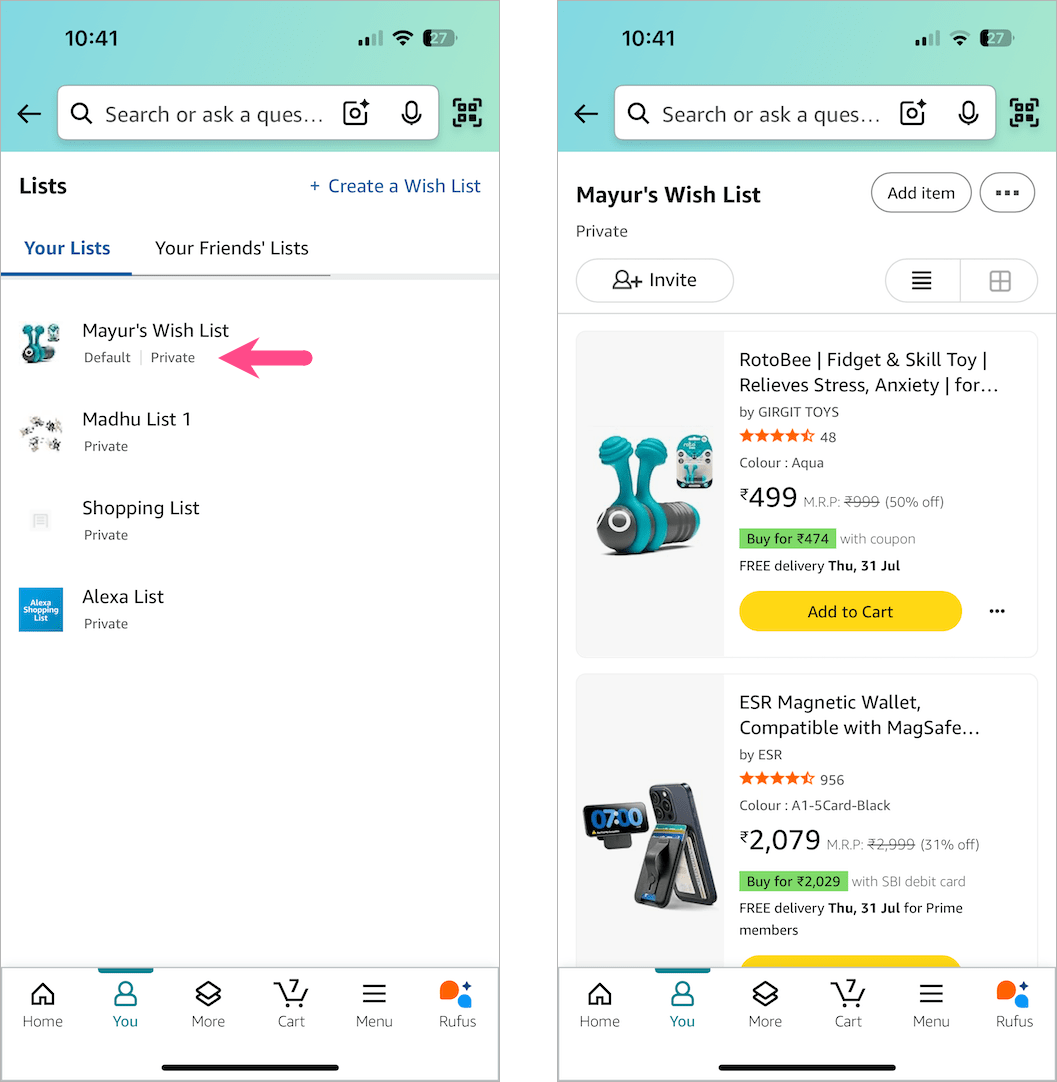Add RotoBee toy to cart
Viewport: 1057px width, 1082px height.
click(850, 611)
